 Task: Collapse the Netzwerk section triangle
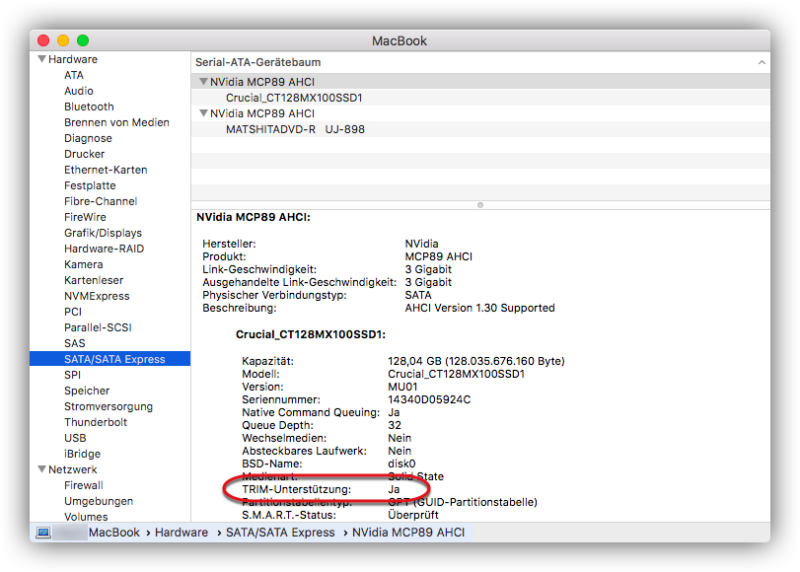(42, 469)
